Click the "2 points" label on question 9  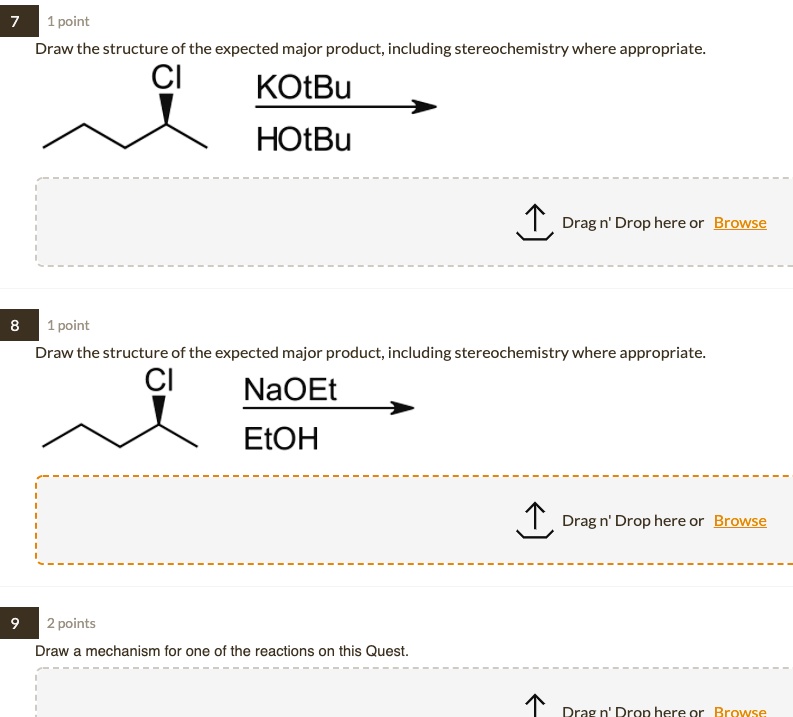[x=71, y=623]
